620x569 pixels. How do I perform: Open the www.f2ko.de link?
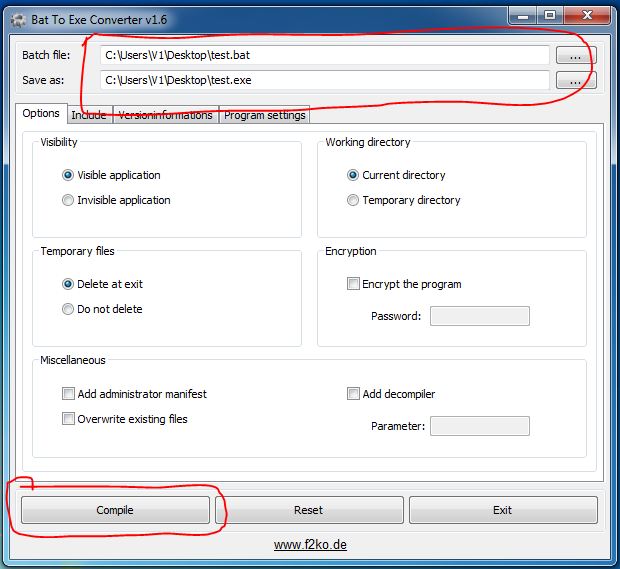tap(310, 545)
